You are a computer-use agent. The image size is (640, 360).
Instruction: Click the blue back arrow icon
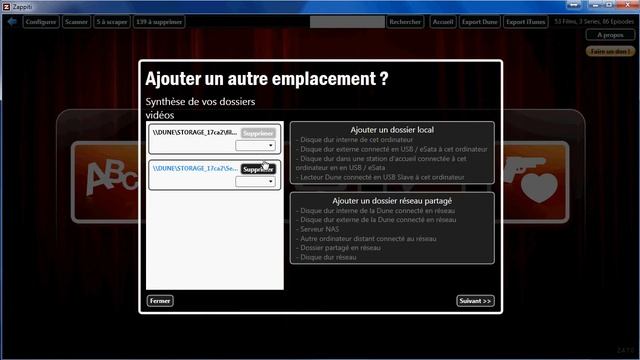pos(12,22)
